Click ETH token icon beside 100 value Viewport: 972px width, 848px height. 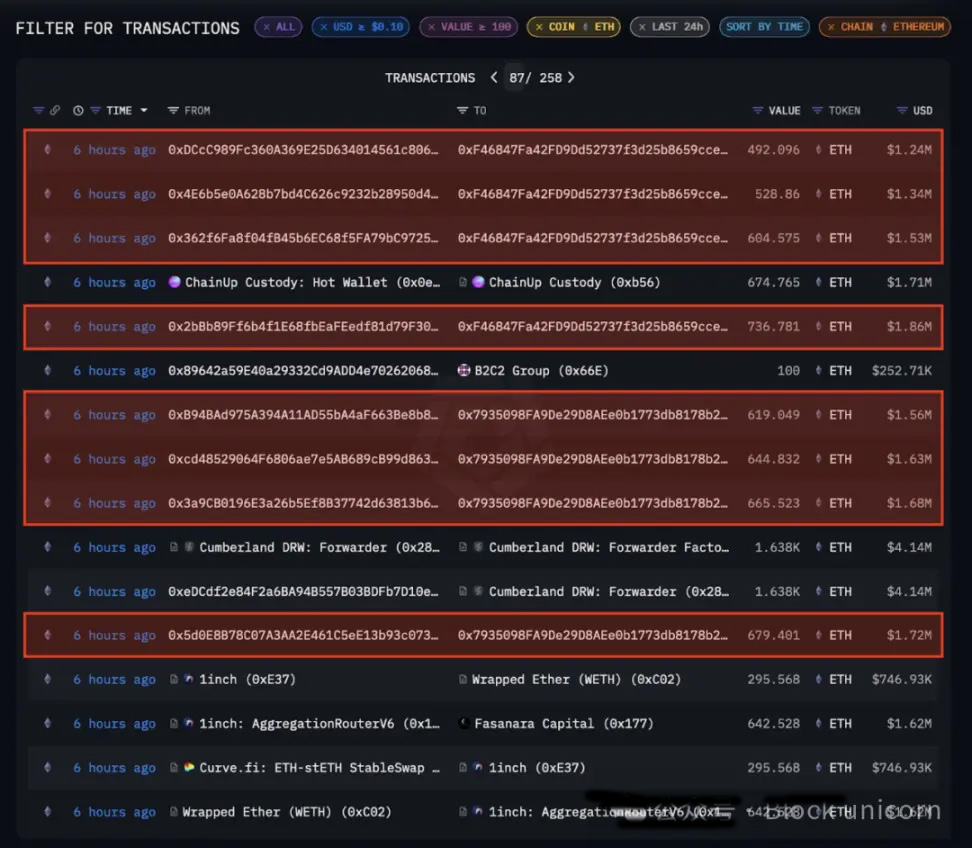point(819,371)
